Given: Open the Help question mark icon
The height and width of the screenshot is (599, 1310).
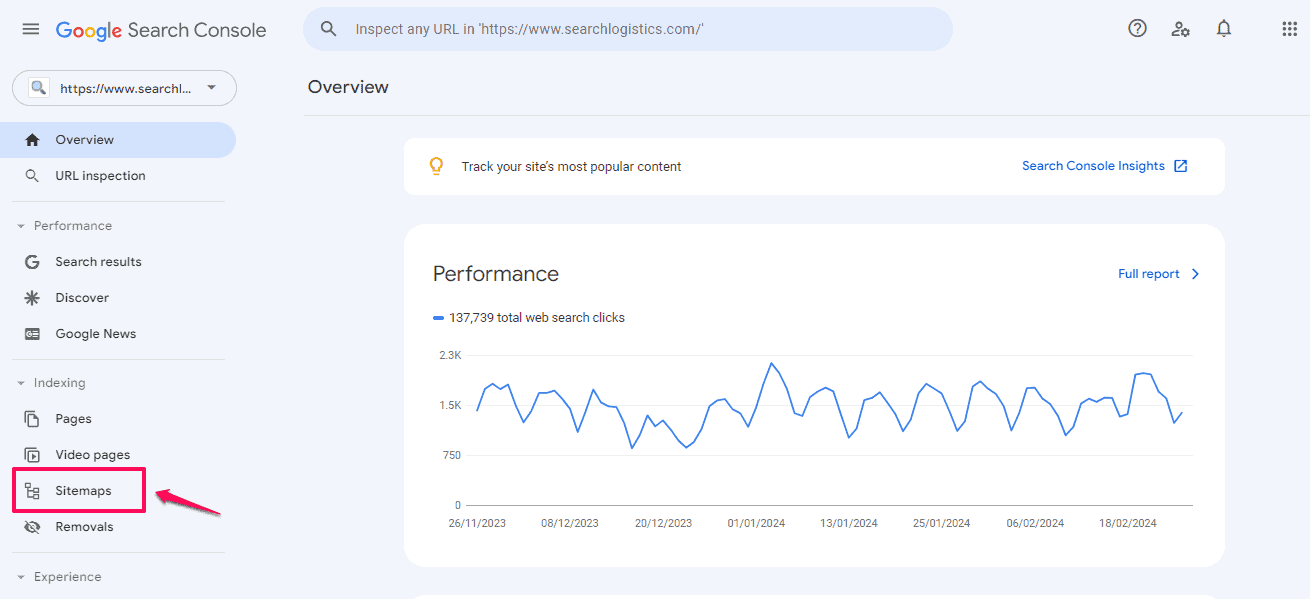Looking at the screenshot, I should coord(1137,29).
